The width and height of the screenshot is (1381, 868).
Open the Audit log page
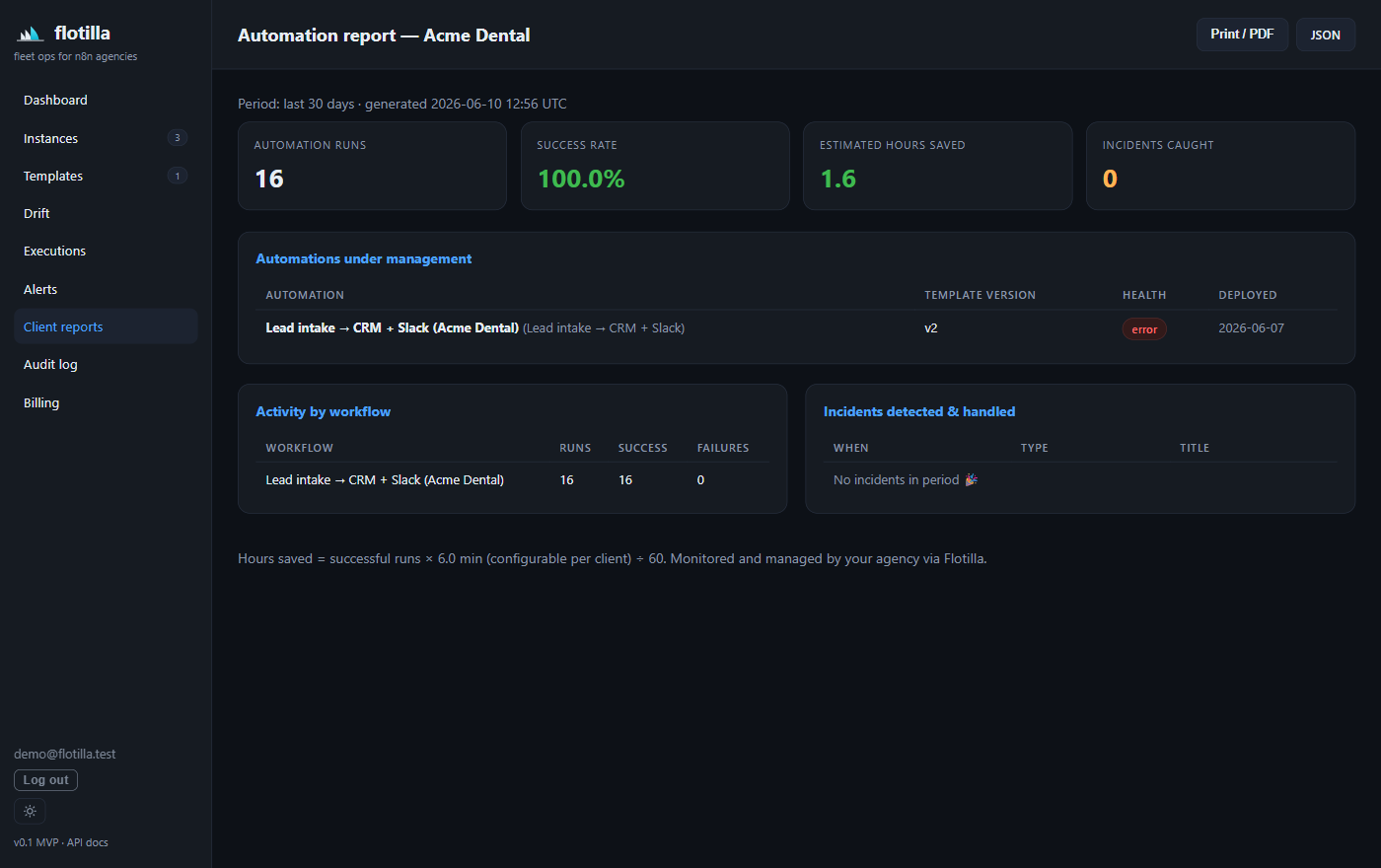pyautogui.click(x=106, y=364)
